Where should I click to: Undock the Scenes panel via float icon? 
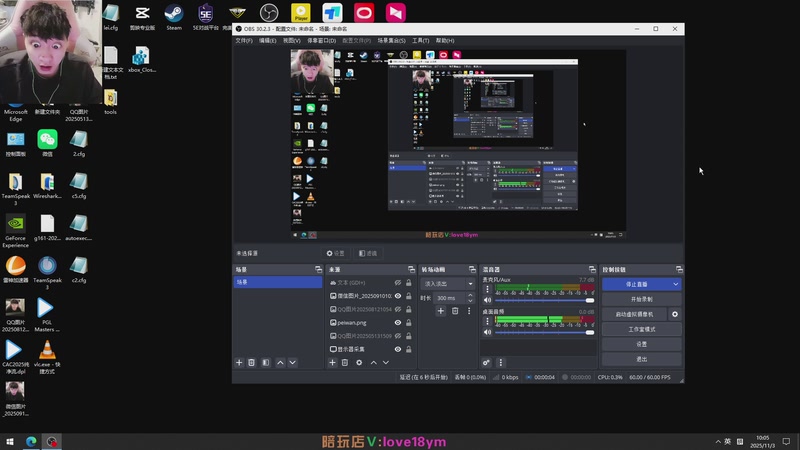coord(318,269)
